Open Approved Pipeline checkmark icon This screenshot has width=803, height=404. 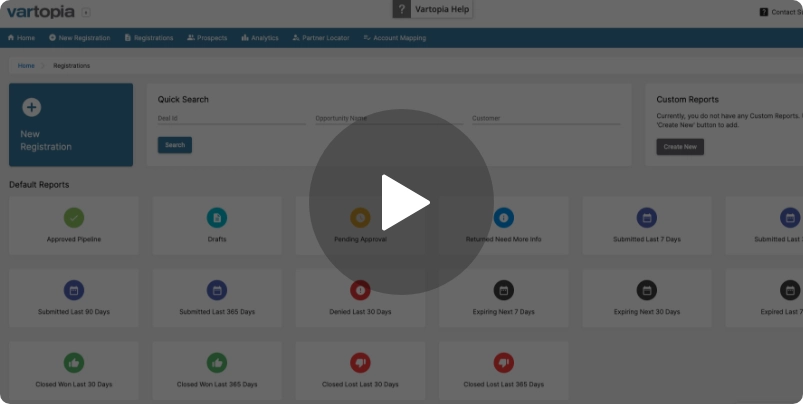pyautogui.click(x=74, y=218)
